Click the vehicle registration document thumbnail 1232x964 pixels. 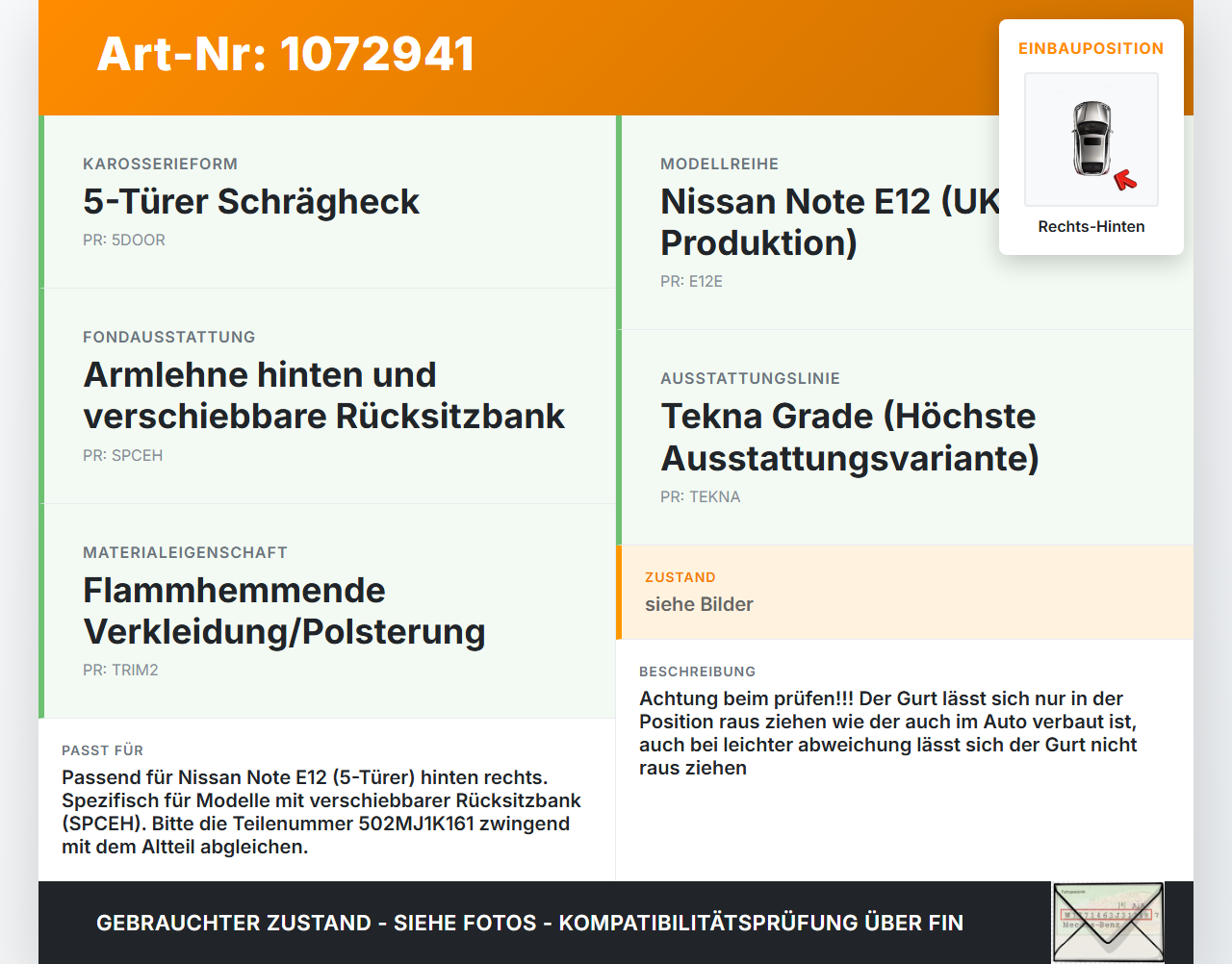[x=1108, y=923]
